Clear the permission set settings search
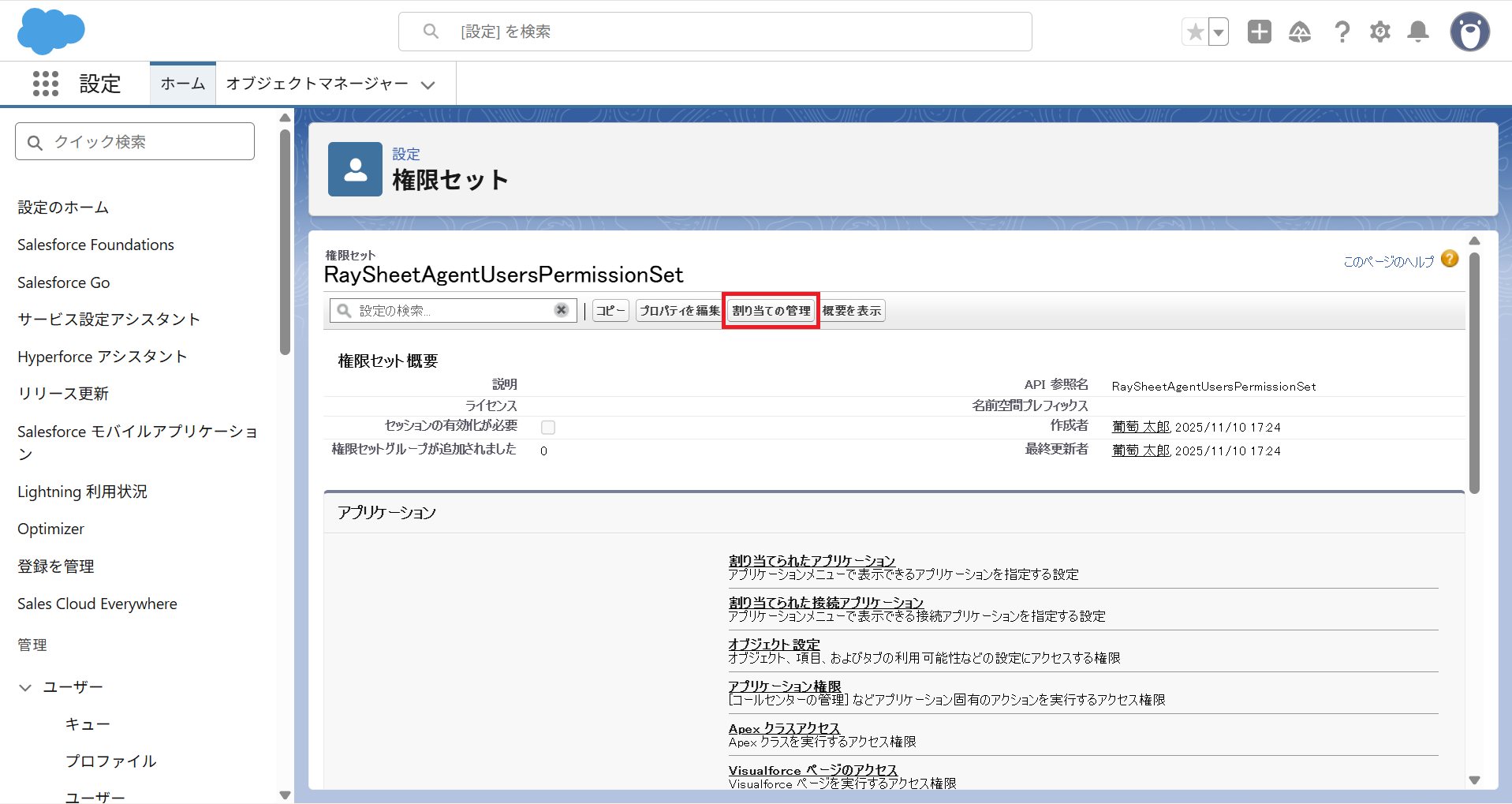1512x804 pixels. pos(561,310)
